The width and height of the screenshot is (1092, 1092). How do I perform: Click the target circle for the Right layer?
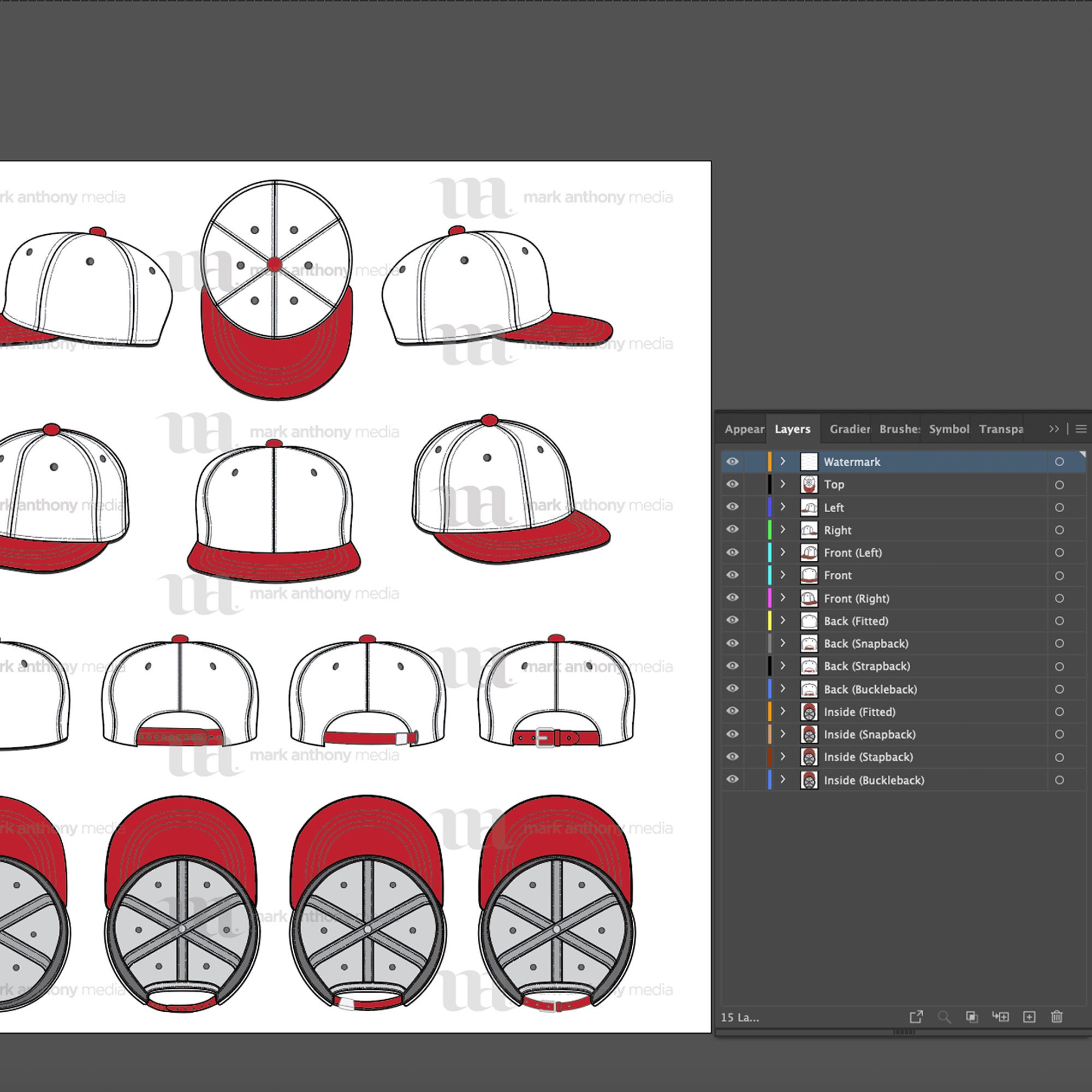coord(1059,530)
